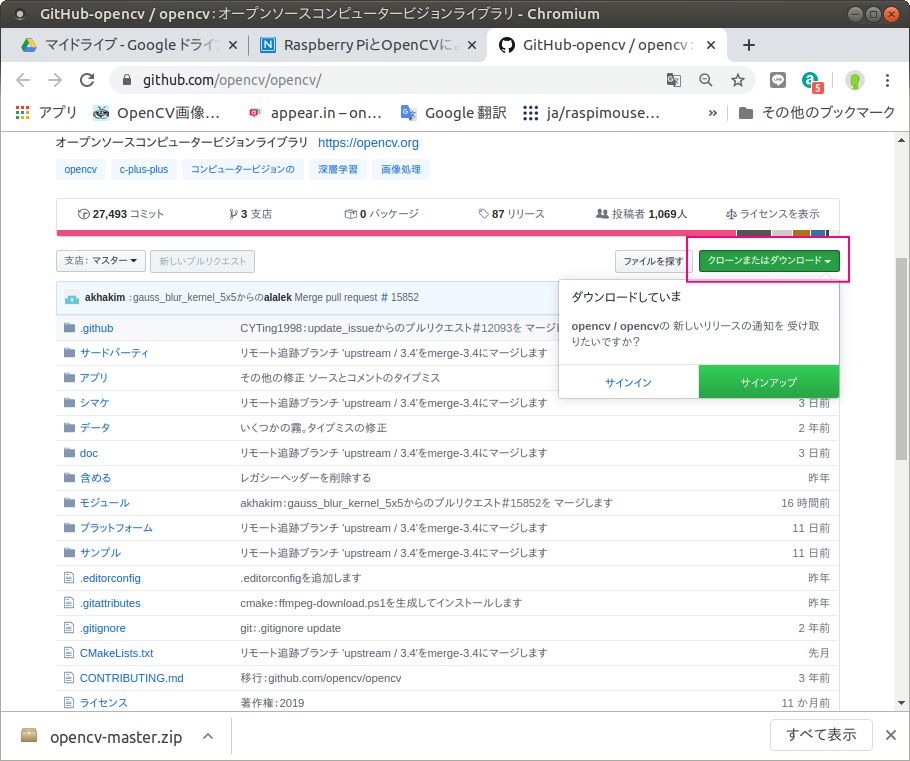The image size is (910, 761).
Task: Click the 深層学習 topic tag
Action: (x=338, y=169)
